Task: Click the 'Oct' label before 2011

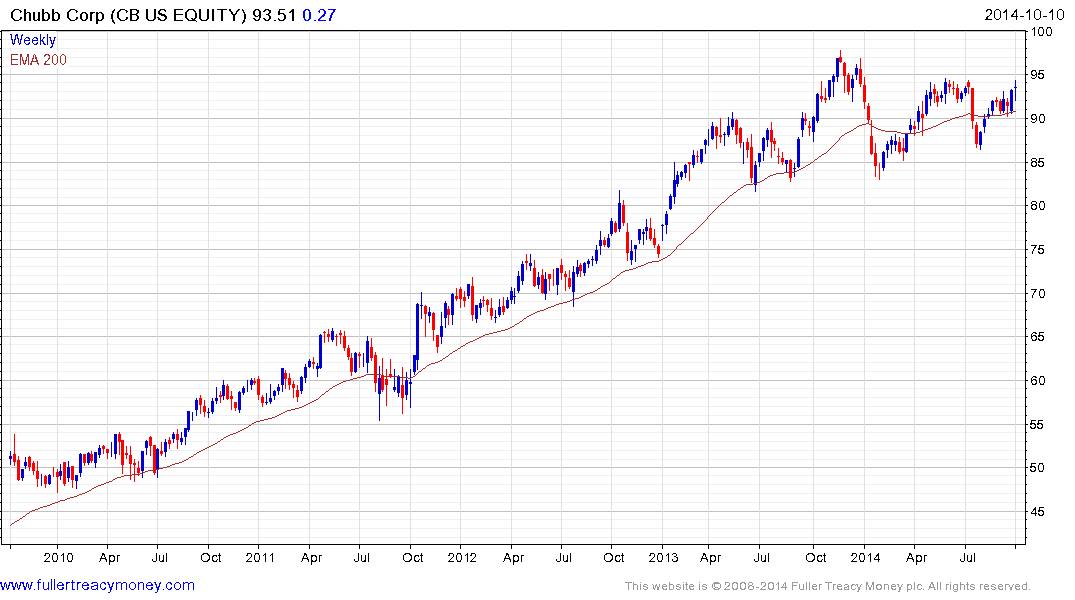Action: (x=210, y=557)
